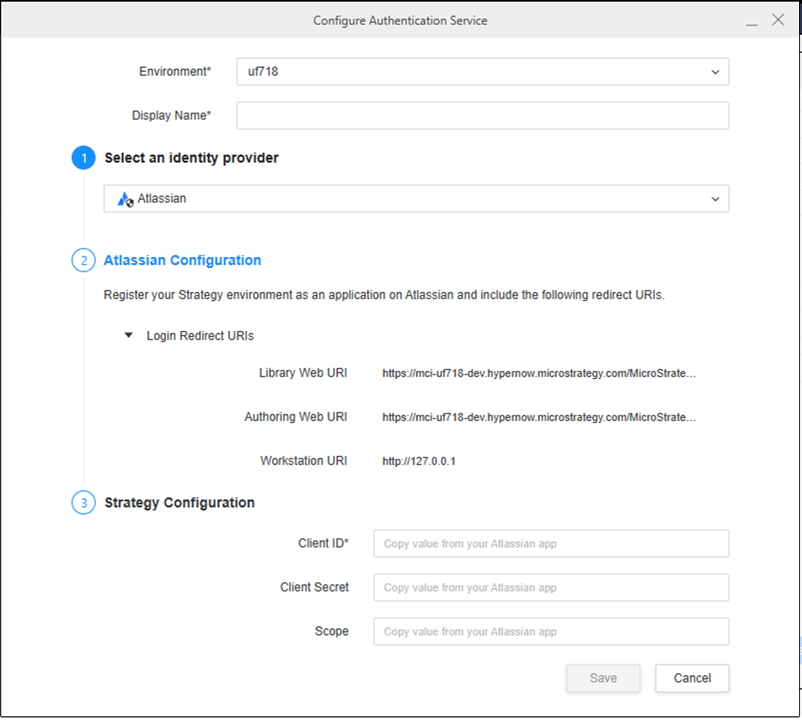Screen dimensions: 802x720
Task: Click the Library Web URI value
Action: click(538, 373)
